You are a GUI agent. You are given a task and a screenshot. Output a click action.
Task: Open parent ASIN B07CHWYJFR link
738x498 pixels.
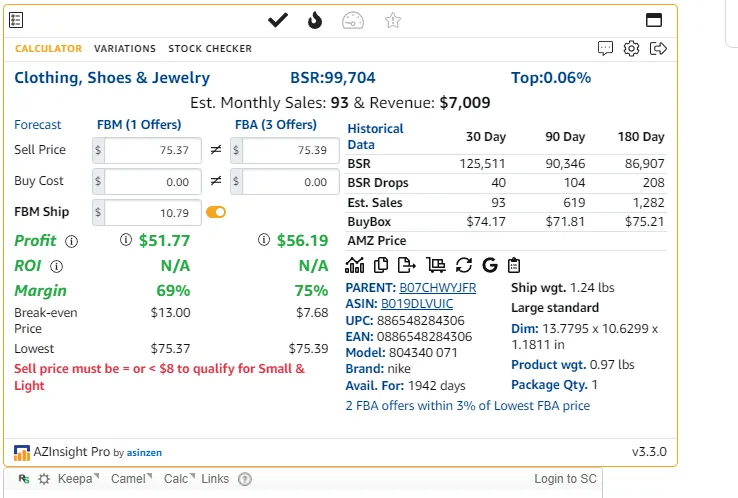pyautogui.click(x=438, y=288)
